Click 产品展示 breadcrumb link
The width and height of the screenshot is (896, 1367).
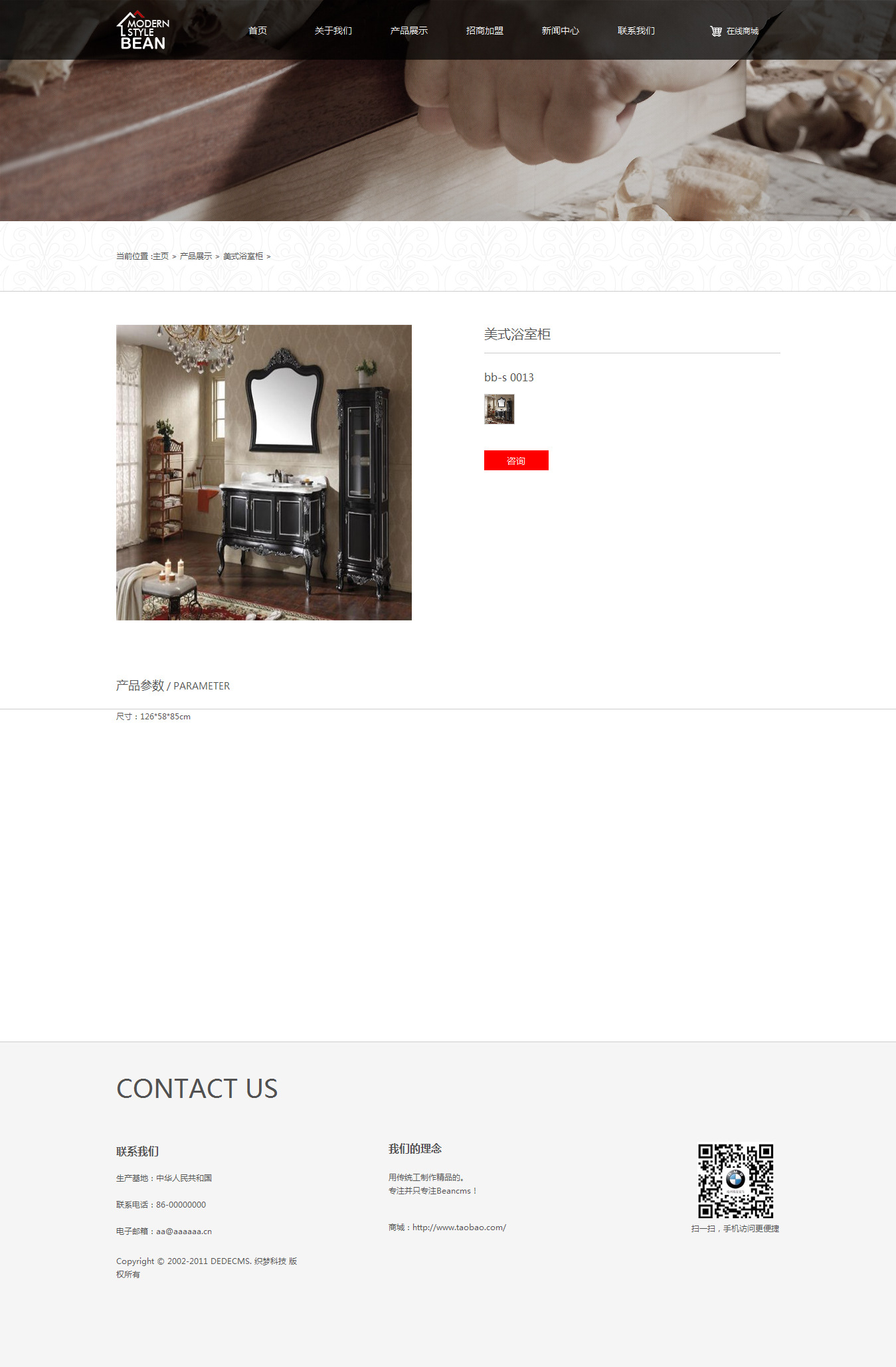[196, 256]
